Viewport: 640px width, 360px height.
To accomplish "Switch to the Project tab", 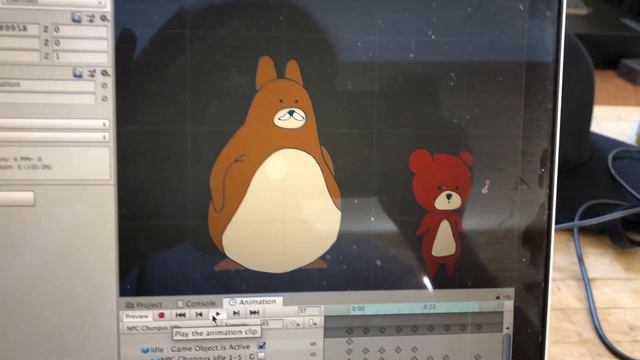I will (144, 305).
